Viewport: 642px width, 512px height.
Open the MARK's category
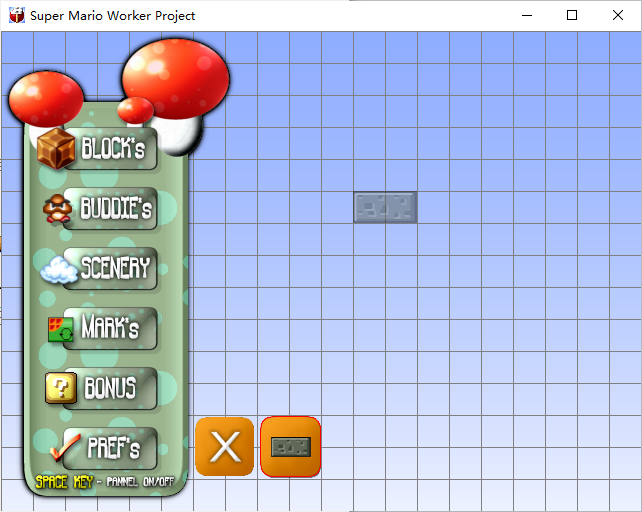111,328
